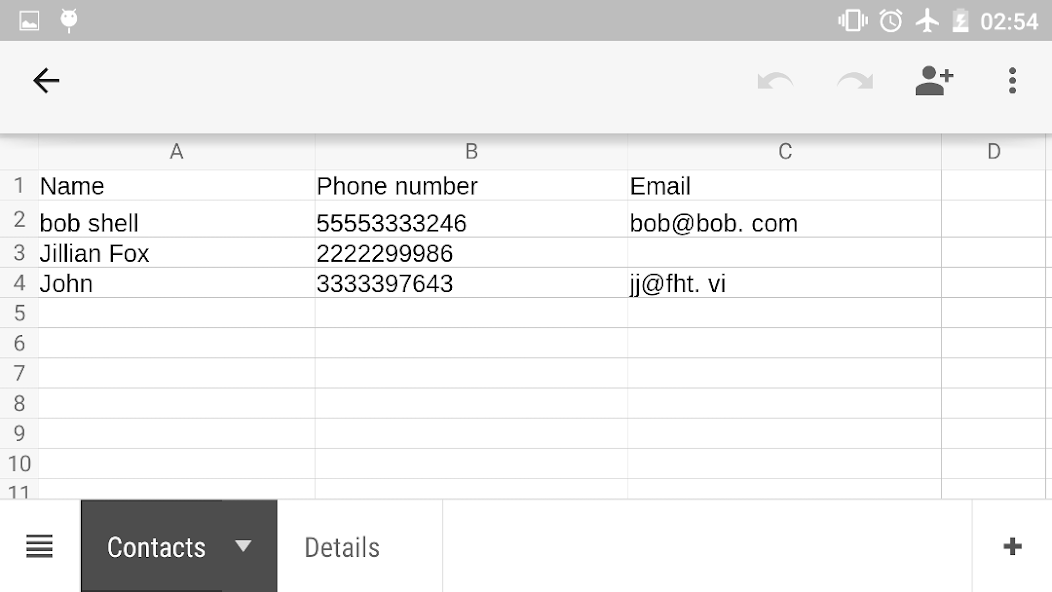Tap the redo icon
Viewport: 1052px width, 592px height.
[x=853, y=81]
